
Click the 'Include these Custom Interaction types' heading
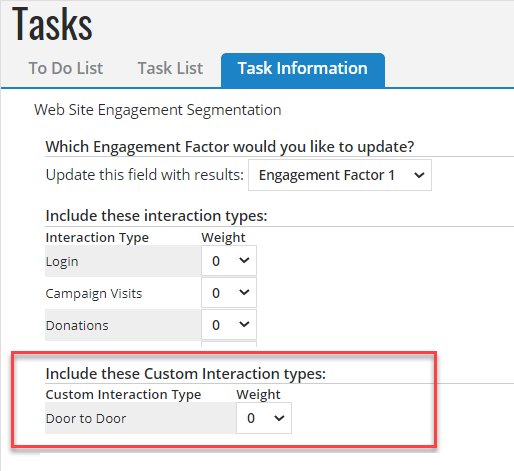coord(186,373)
